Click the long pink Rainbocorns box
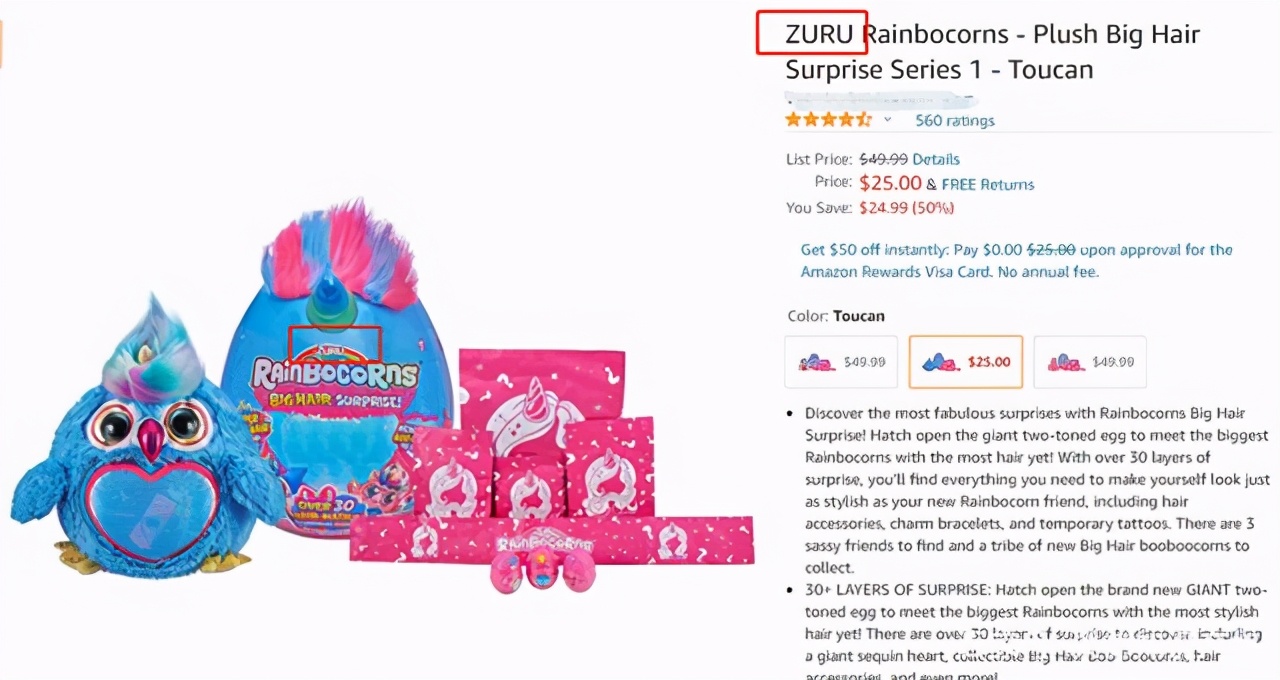This screenshot has height=680, width=1280. pos(551,539)
